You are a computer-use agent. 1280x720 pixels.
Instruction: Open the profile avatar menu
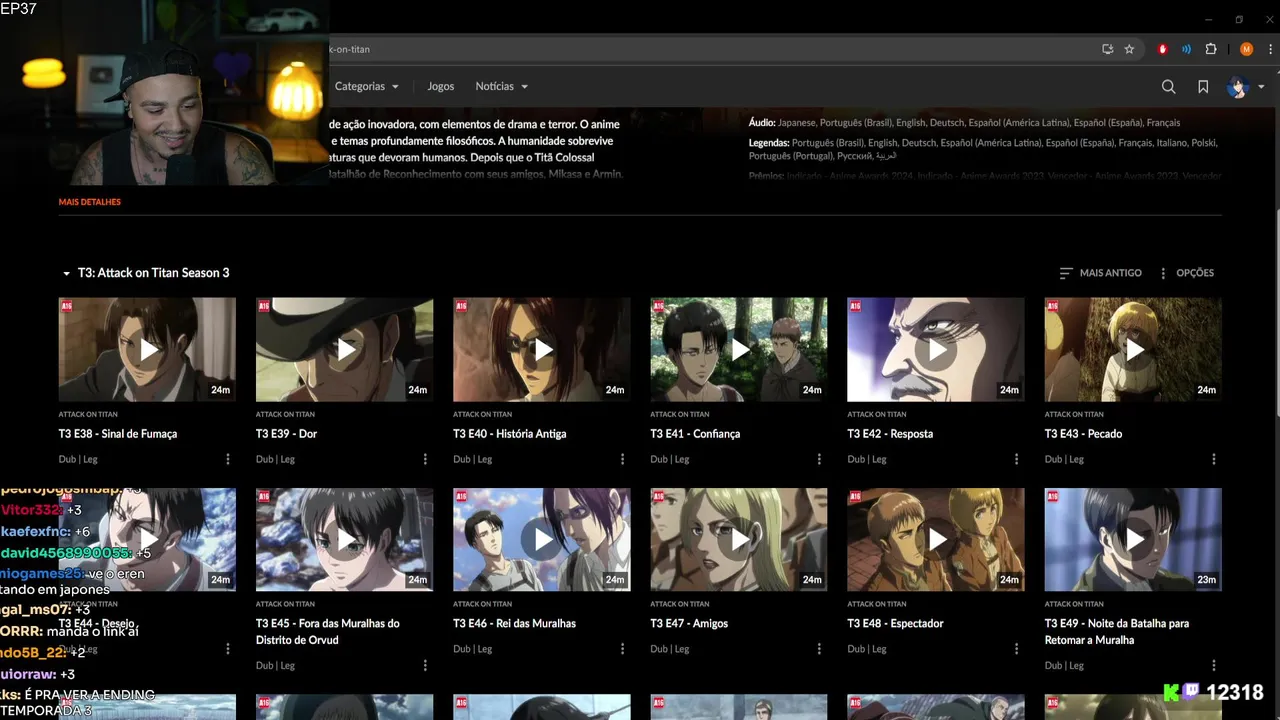click(1238, 87)
